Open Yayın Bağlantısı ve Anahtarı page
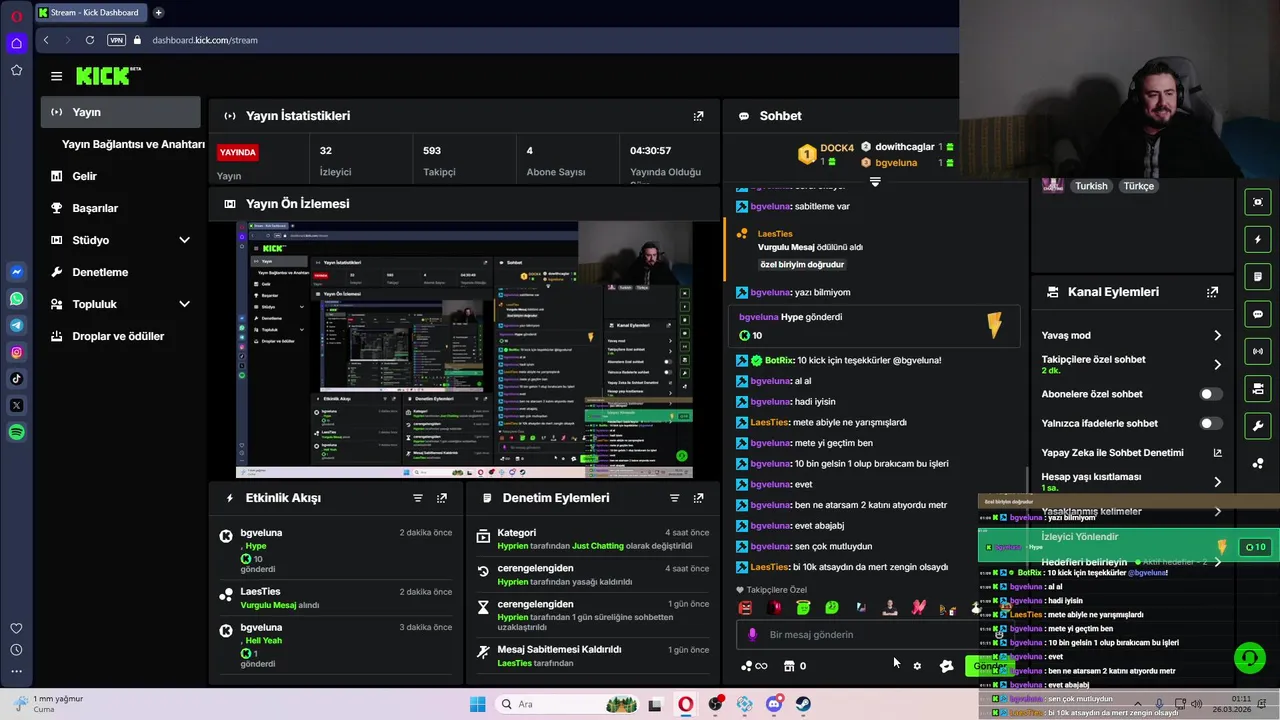 coord(133,144)
